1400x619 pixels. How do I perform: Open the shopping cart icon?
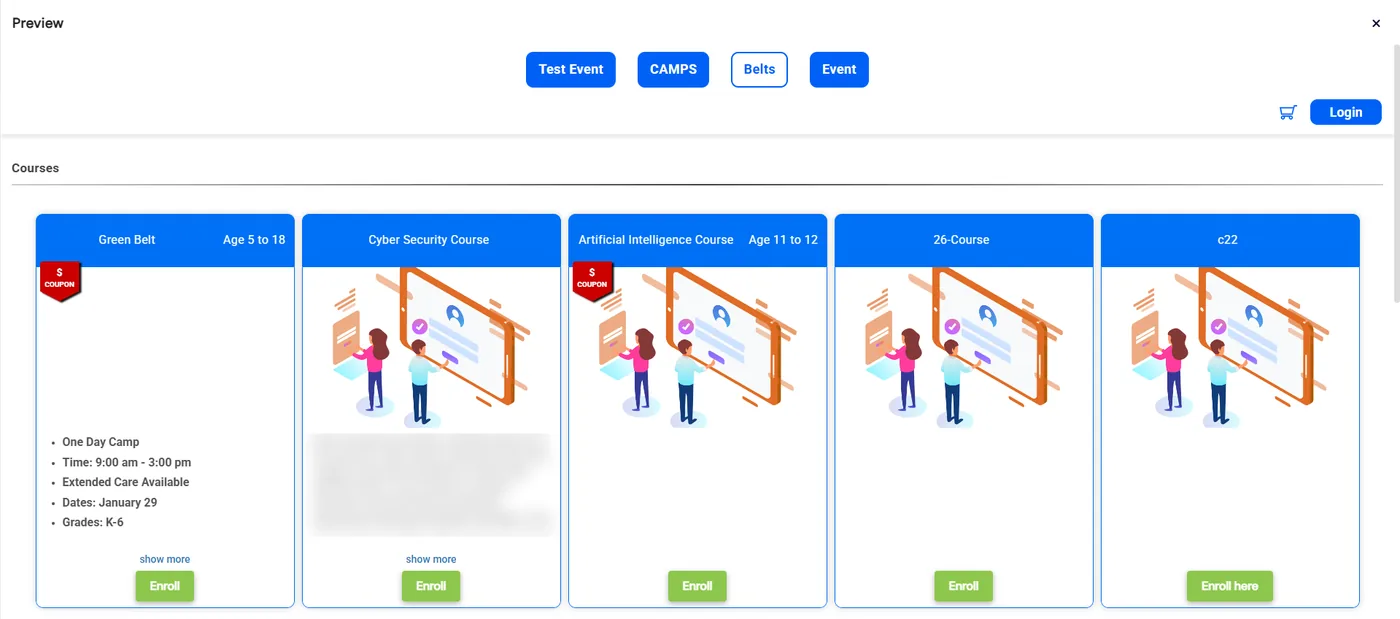[1288, 112]
